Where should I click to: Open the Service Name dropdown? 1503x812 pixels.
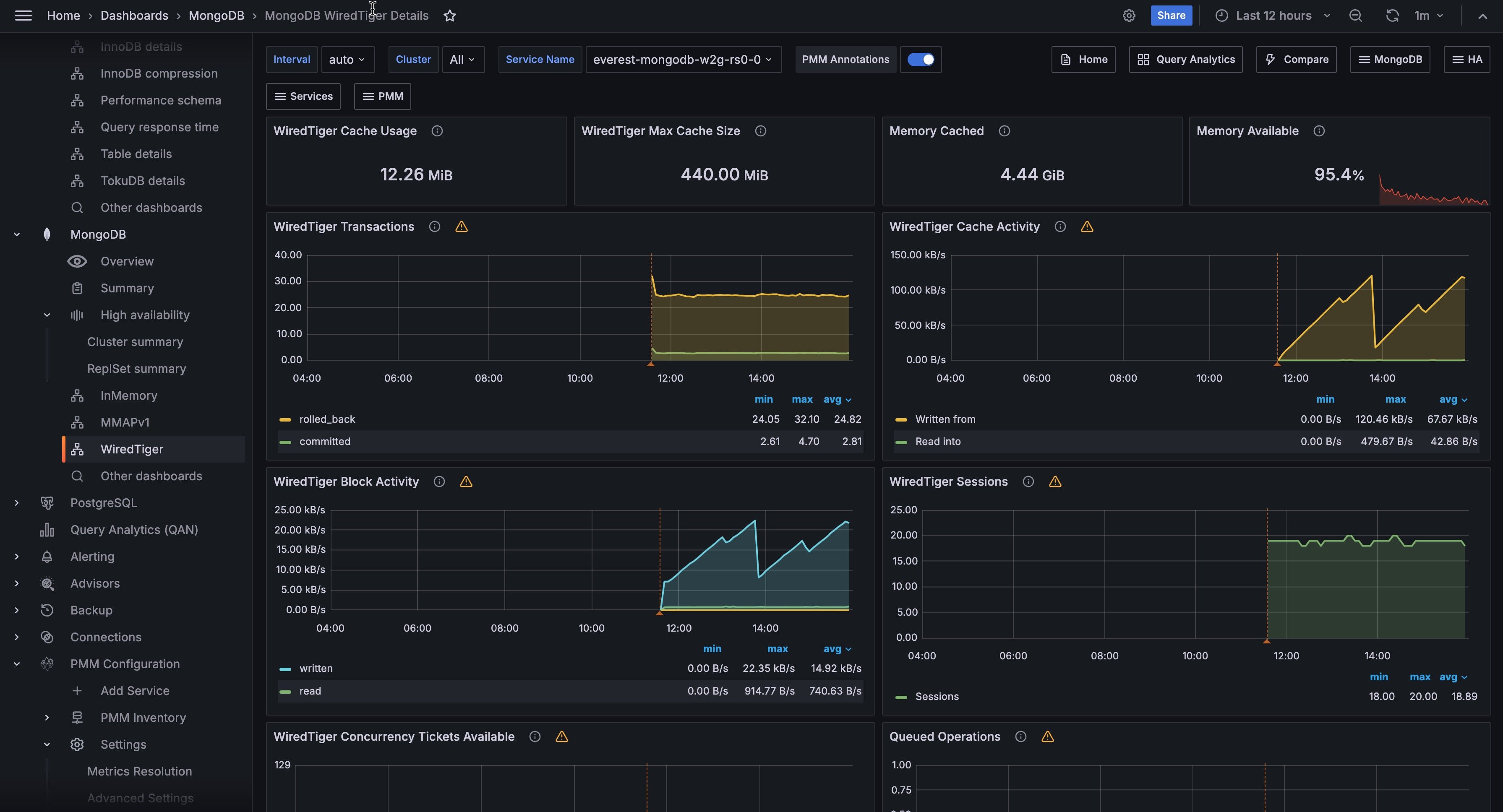tap(683, 60)
